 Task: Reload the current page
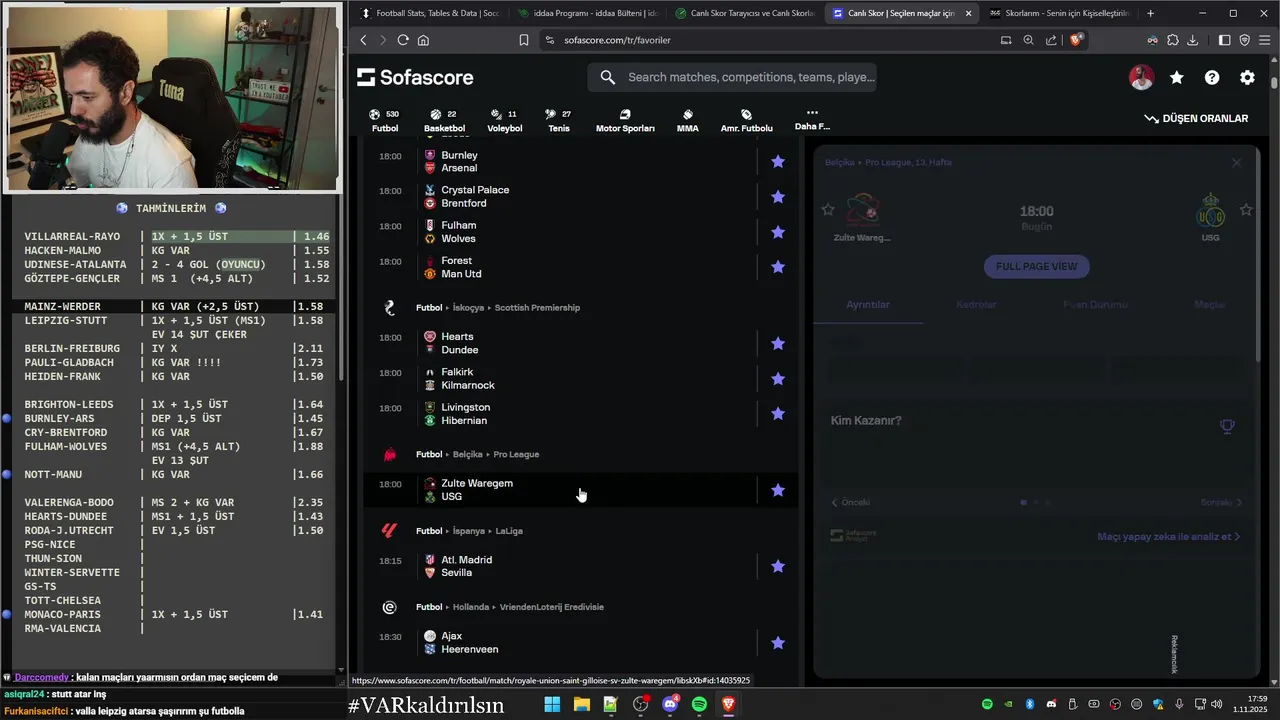click(x=403, y=40)
